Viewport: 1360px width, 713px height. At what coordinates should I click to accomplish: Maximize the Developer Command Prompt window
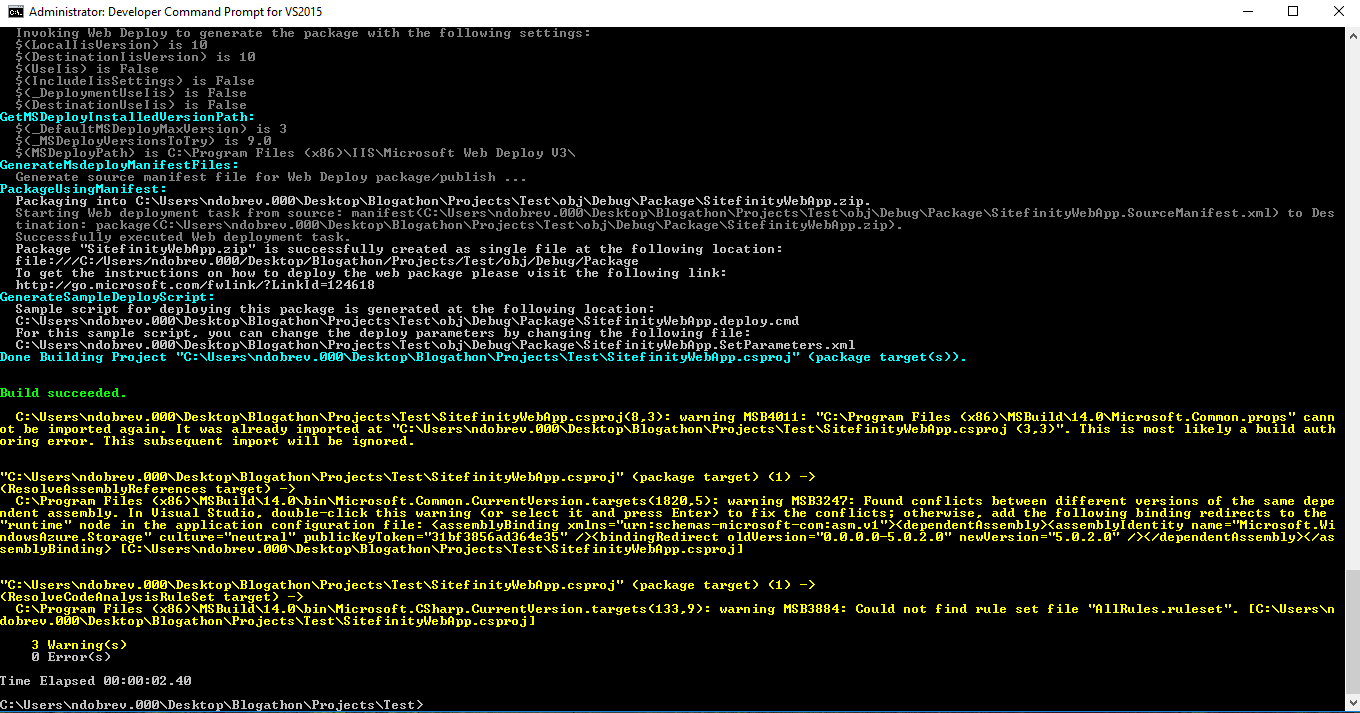click(1293, 12)
